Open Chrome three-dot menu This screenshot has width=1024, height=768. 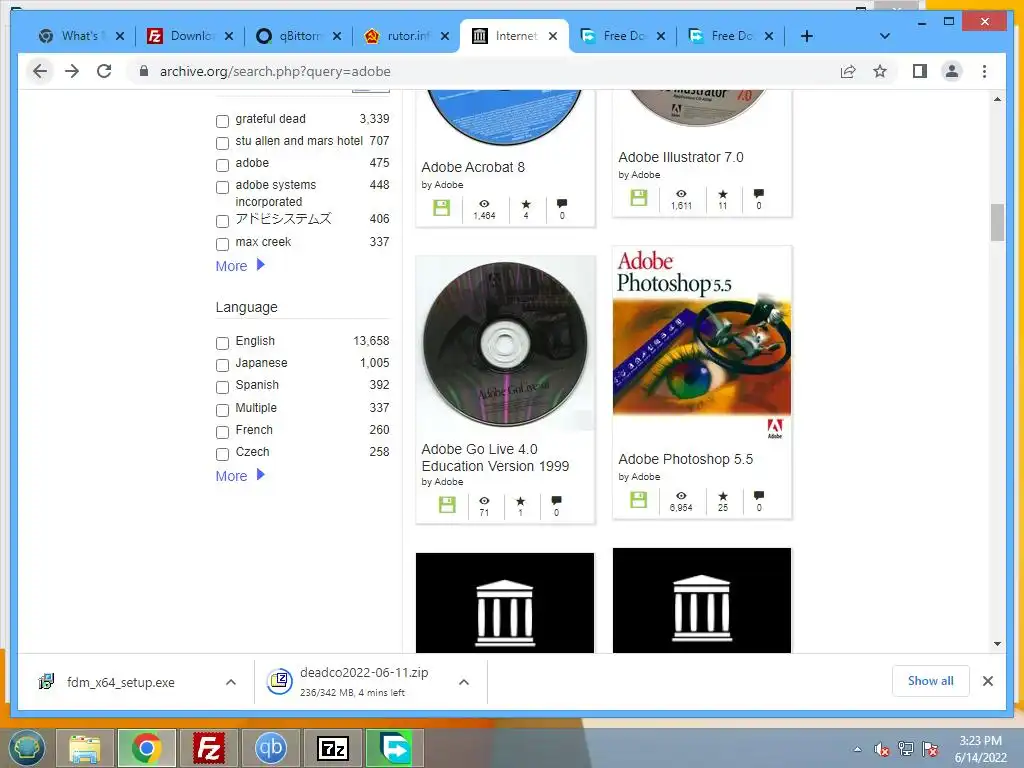tap(984, 71)
